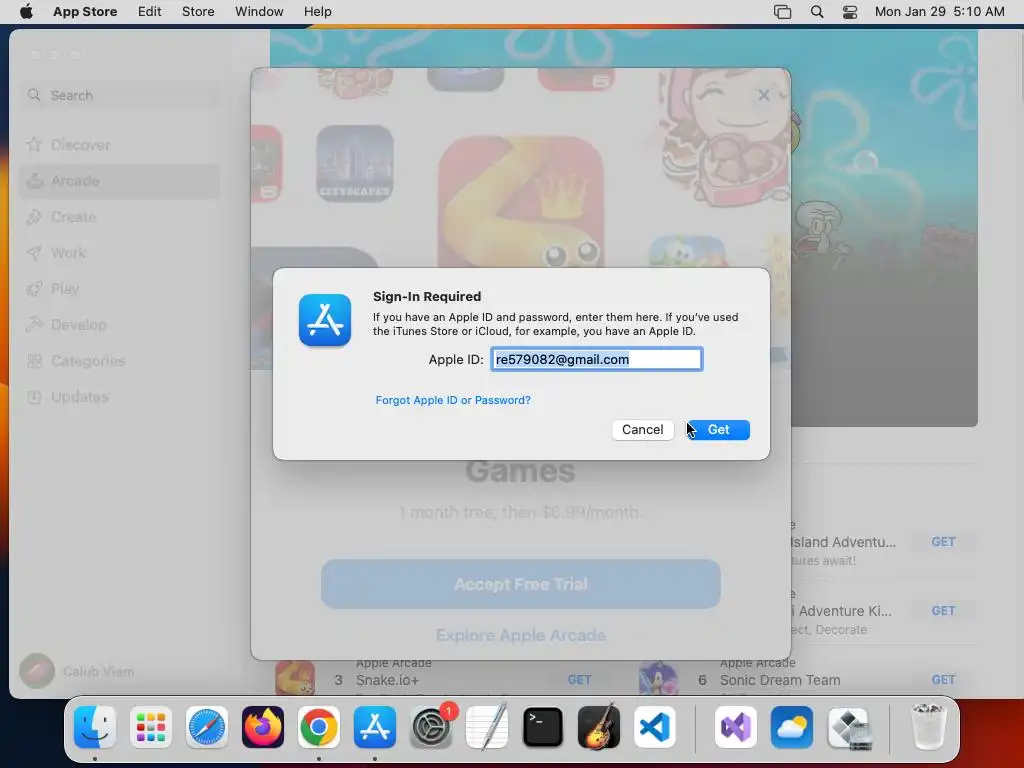Open the Weather app from Dock
Viewport: 1024px width, 768px height.
(x=792, y=727)
